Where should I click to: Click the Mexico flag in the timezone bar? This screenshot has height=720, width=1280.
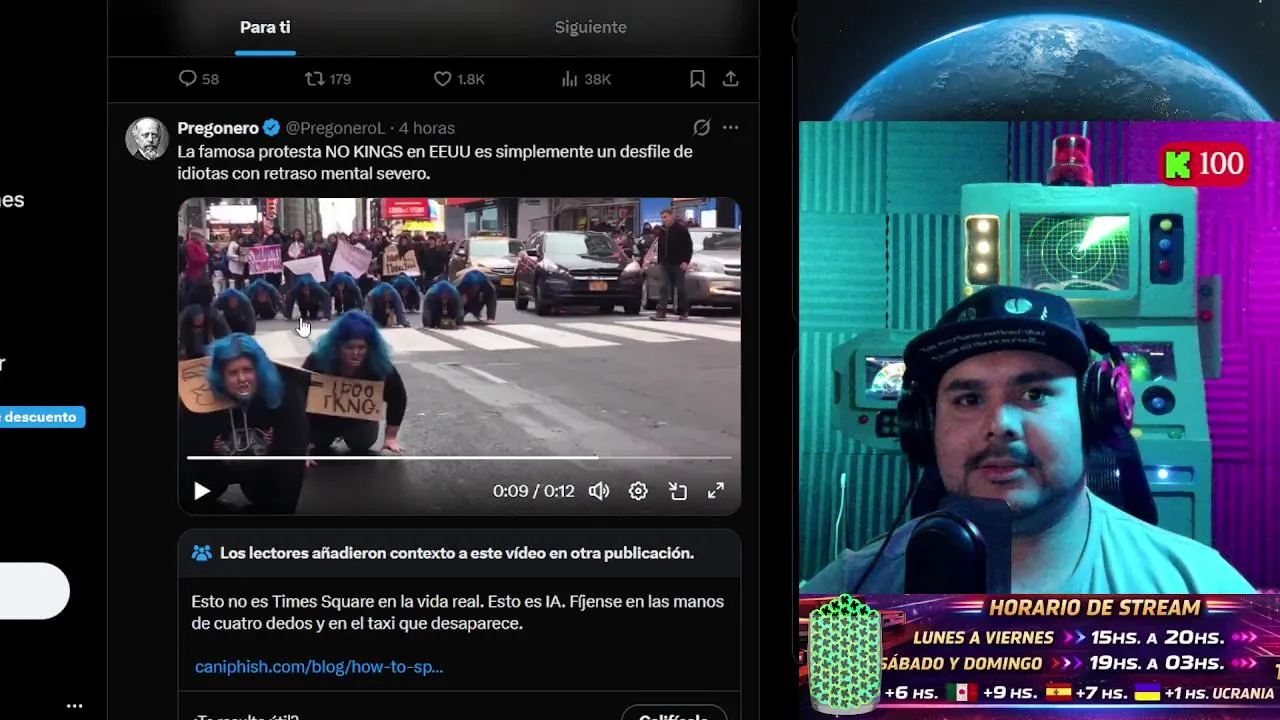tap(961, 693)
